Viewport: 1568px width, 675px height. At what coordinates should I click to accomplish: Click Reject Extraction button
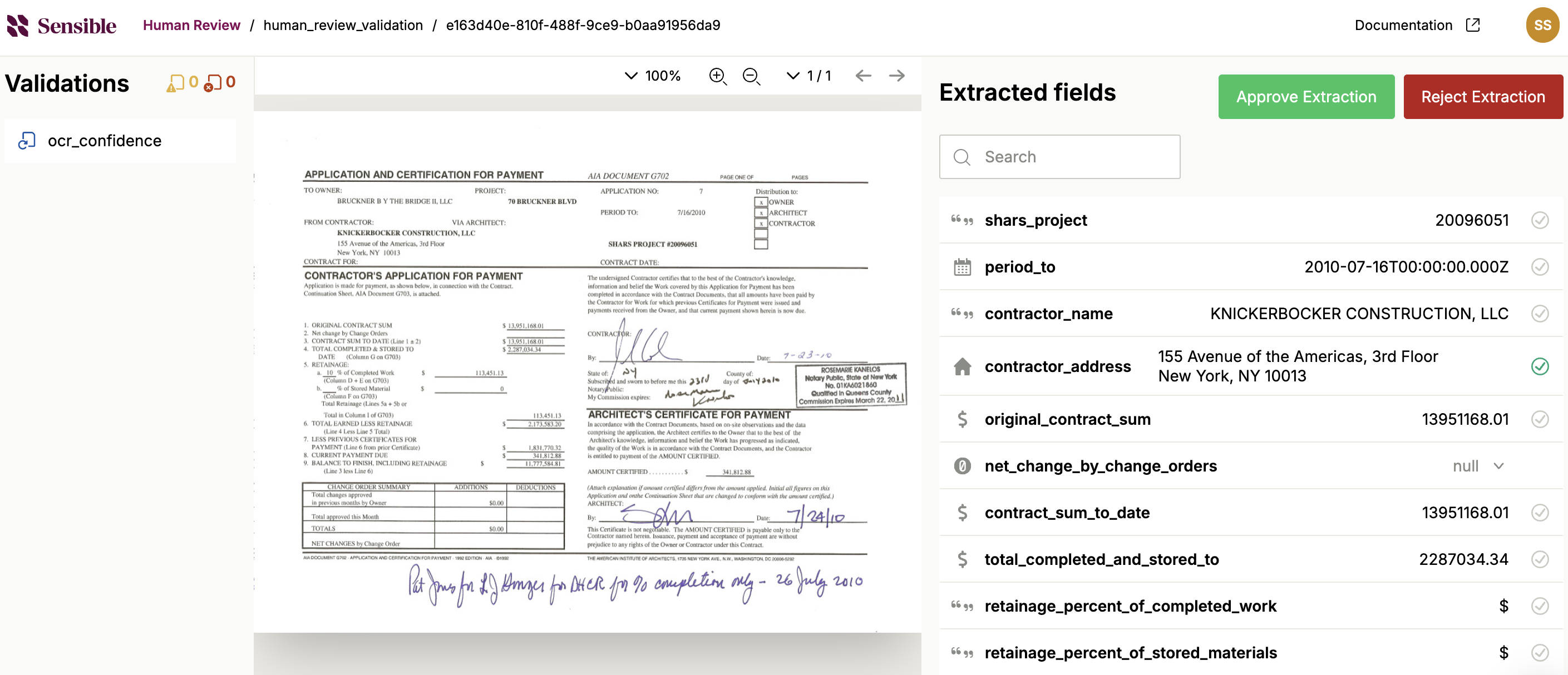tap(1482, 97)
